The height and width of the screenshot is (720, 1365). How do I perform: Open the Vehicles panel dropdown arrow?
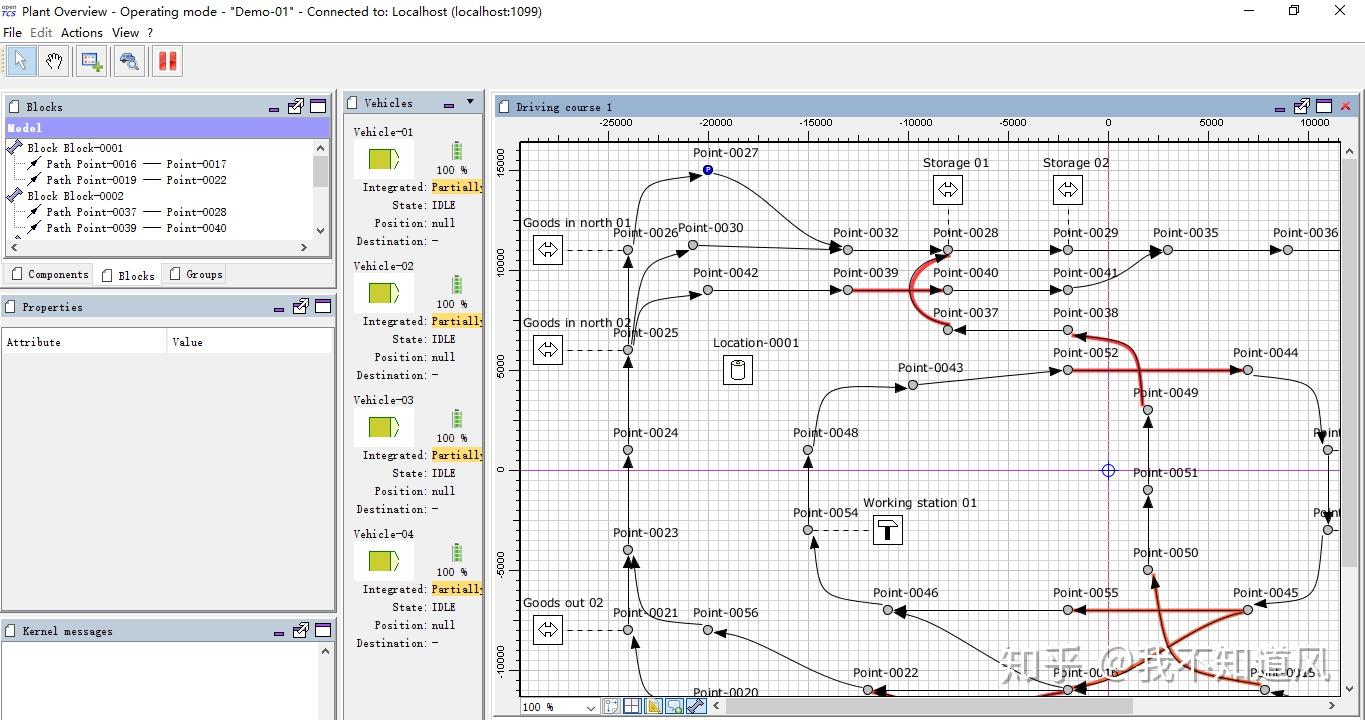(x=470, y=102)
